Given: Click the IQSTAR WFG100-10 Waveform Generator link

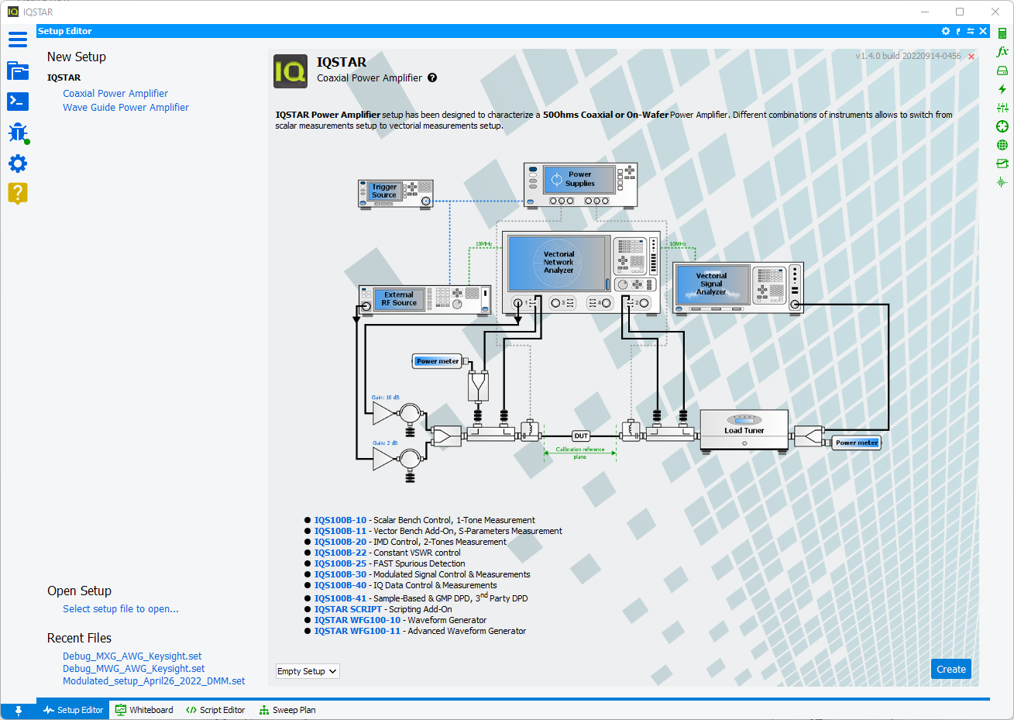Looking at the screenshot, I should (358, 620).
